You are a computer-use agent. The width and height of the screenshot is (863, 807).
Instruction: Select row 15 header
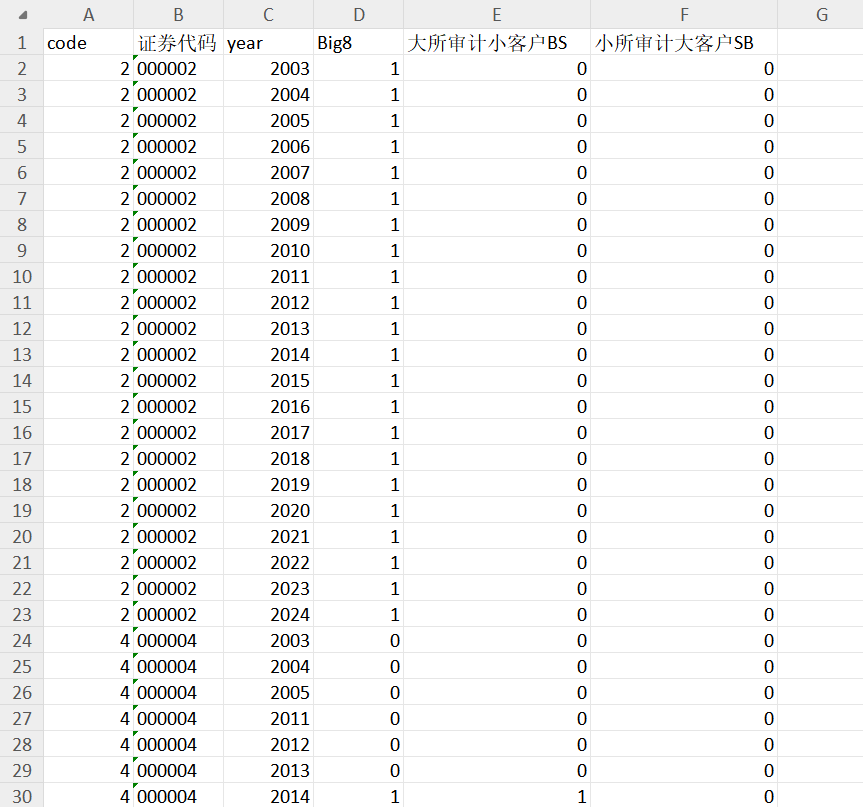pyautogui.click(x=22, y=406)
